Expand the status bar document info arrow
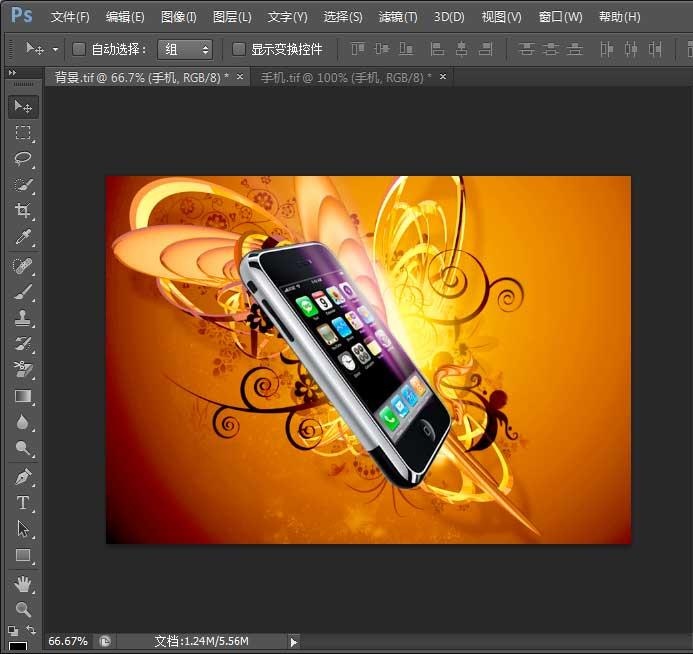 293,641
